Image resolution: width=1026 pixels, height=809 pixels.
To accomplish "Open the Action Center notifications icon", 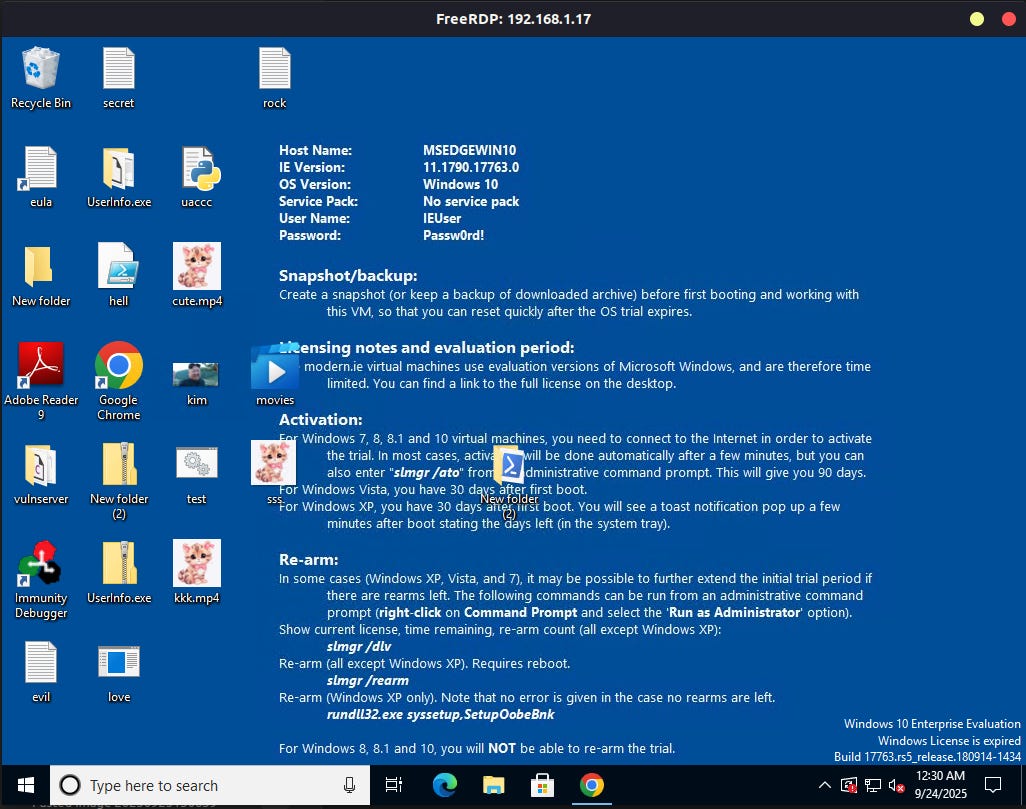I will 993,785.
